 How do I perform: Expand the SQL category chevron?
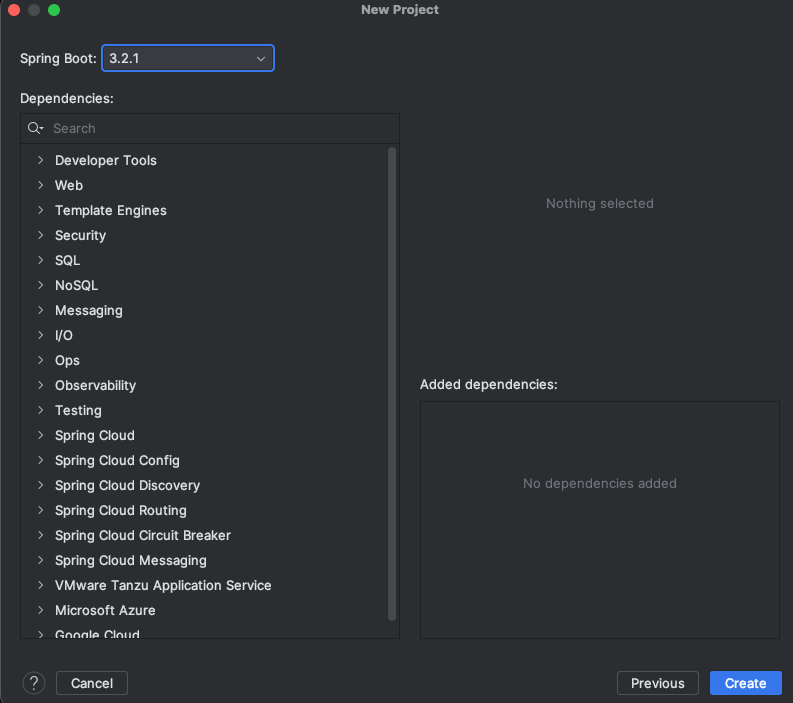pyautogui.click(x=40, y=260)
